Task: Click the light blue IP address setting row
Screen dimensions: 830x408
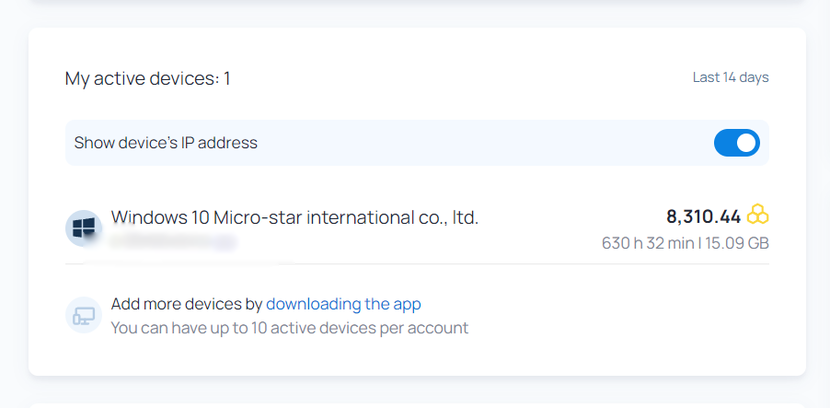Action: [417, 143]
